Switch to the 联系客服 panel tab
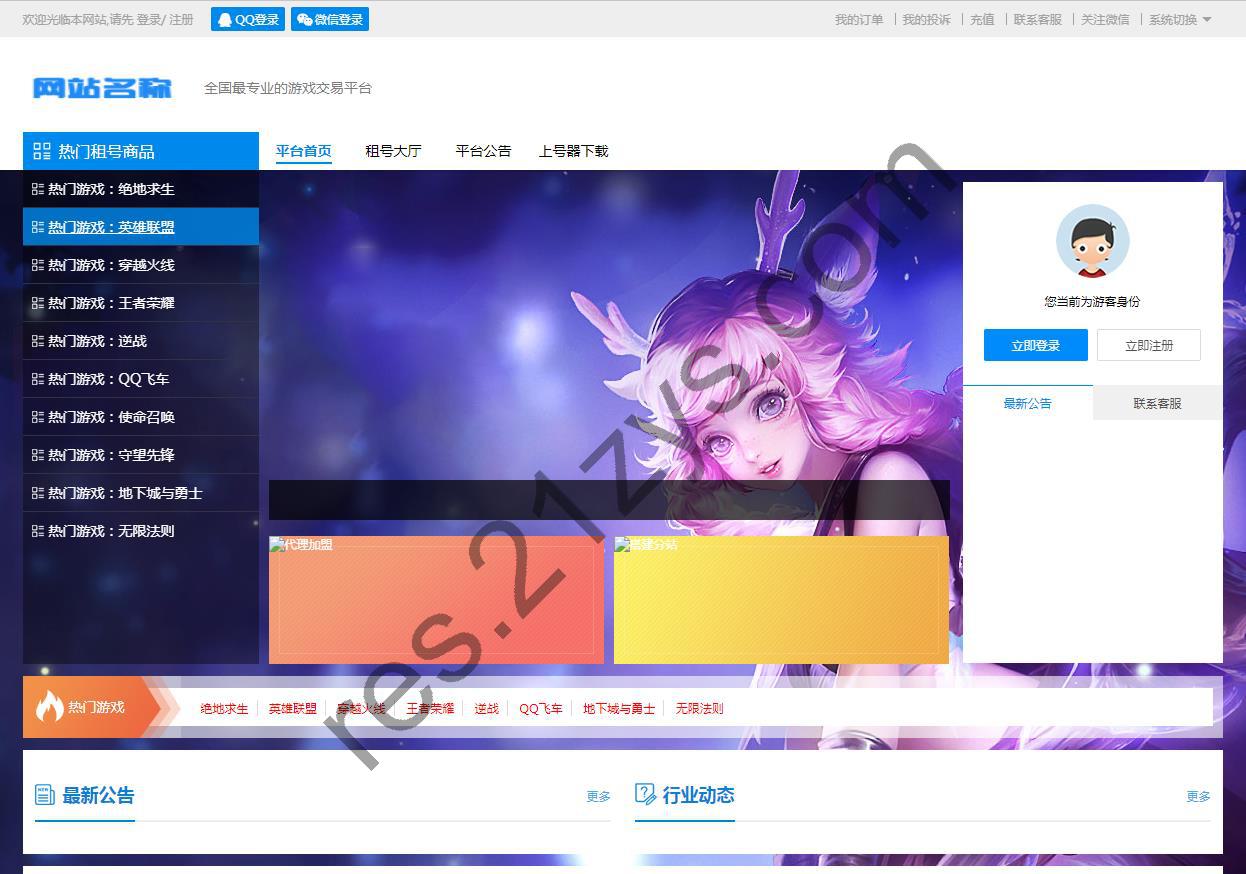This screenshot has height=874, width=1246. click(1157, 403)
